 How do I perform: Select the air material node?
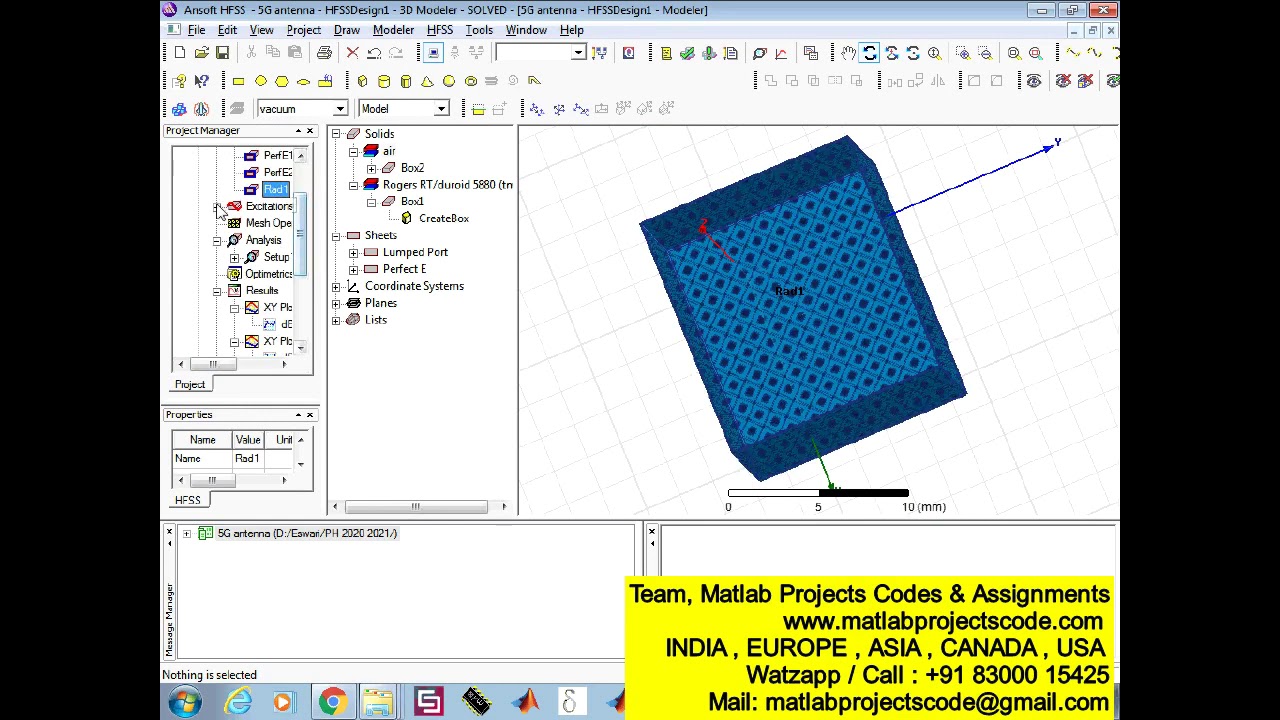point(389,151)
